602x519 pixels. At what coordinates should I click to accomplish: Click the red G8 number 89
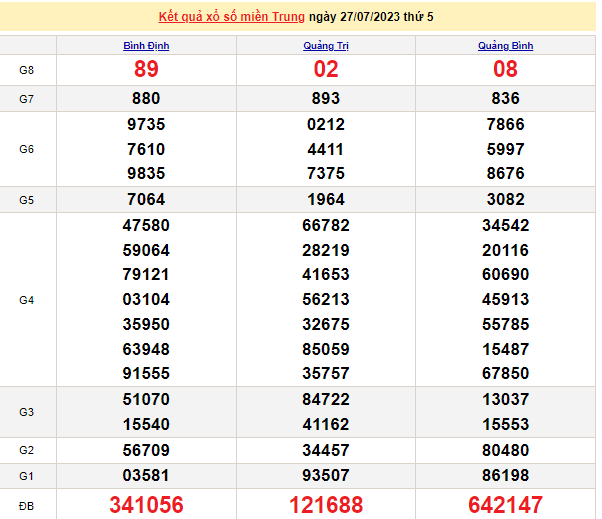point(146,69)
